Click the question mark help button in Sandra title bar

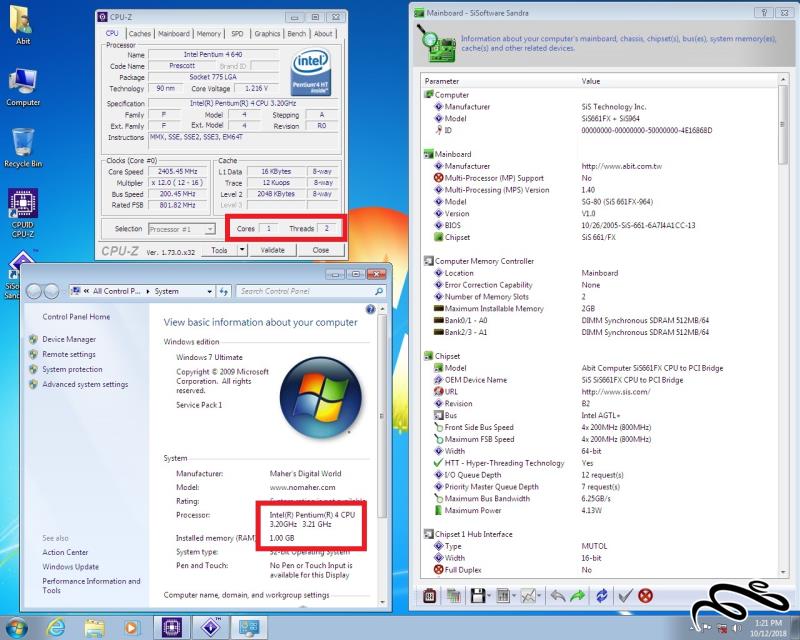pyautogui.click(x=764, y=13)
